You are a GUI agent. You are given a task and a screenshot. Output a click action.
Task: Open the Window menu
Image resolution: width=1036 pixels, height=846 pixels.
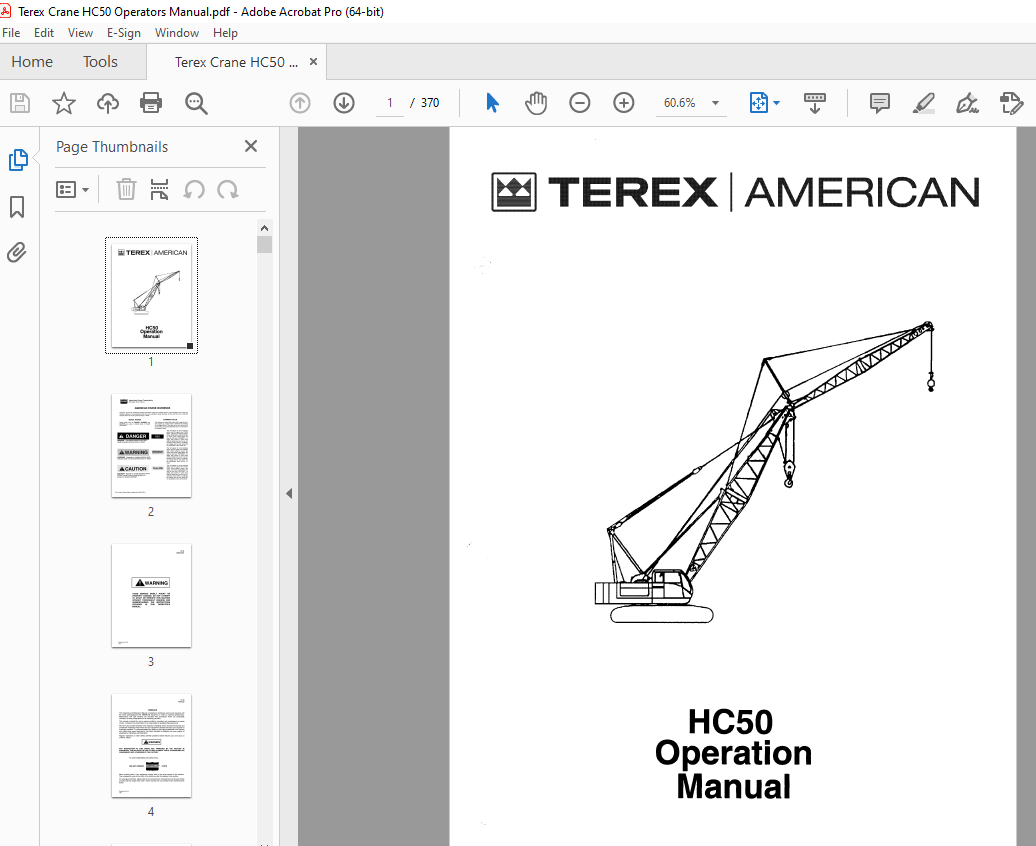click(176, 33)
